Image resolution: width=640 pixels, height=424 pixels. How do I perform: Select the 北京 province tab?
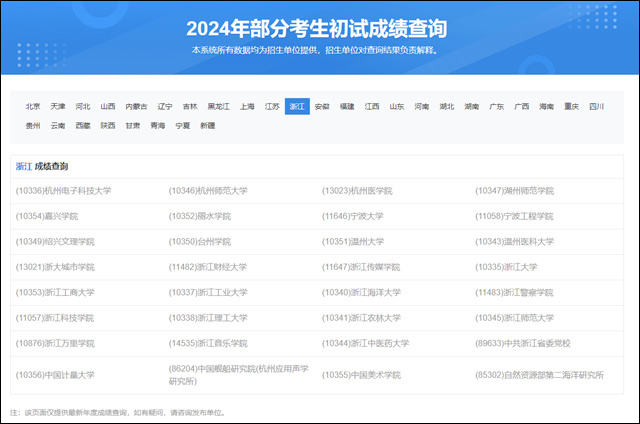[33, 107]
